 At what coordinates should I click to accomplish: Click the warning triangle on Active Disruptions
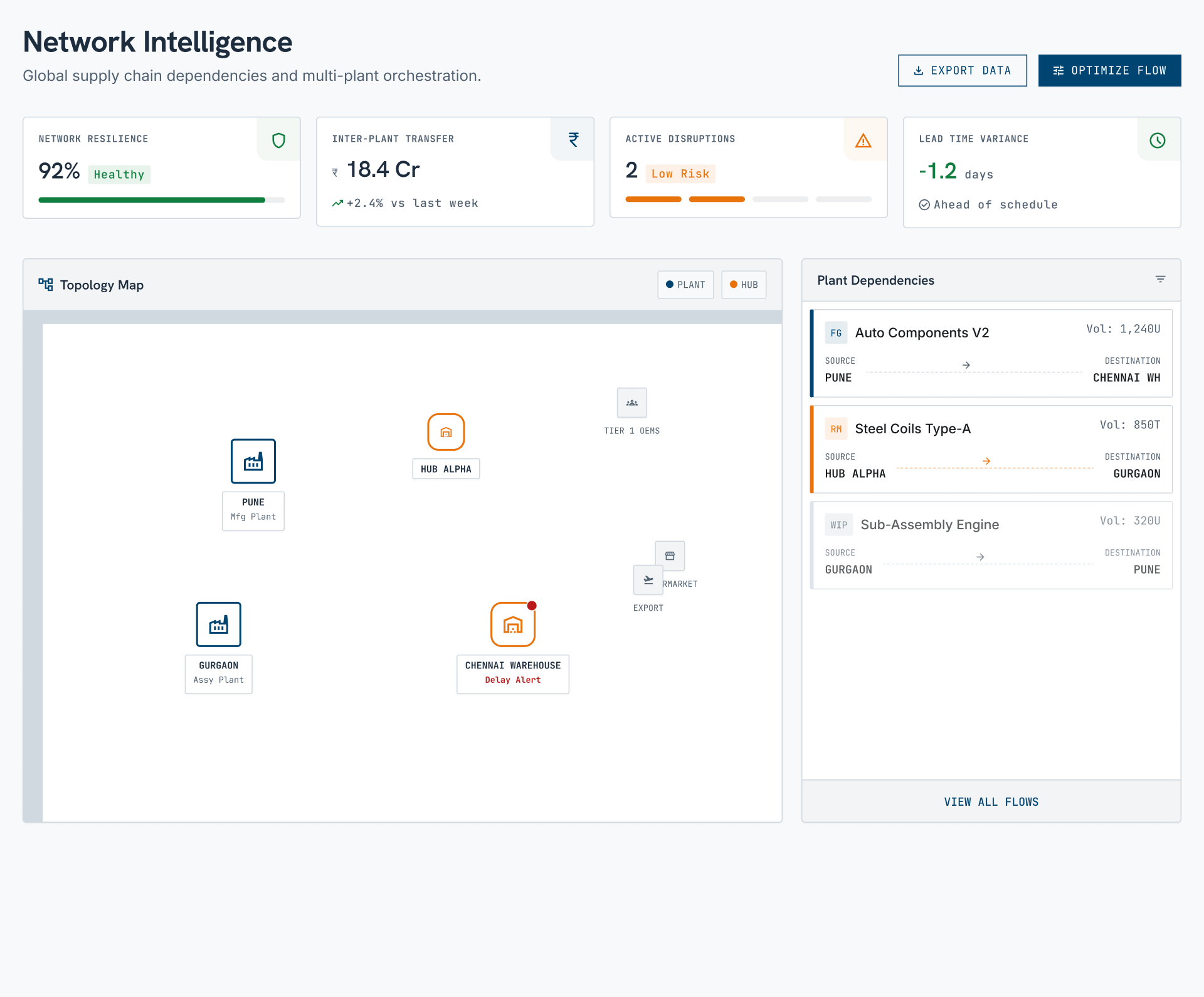tap(863, 140)
